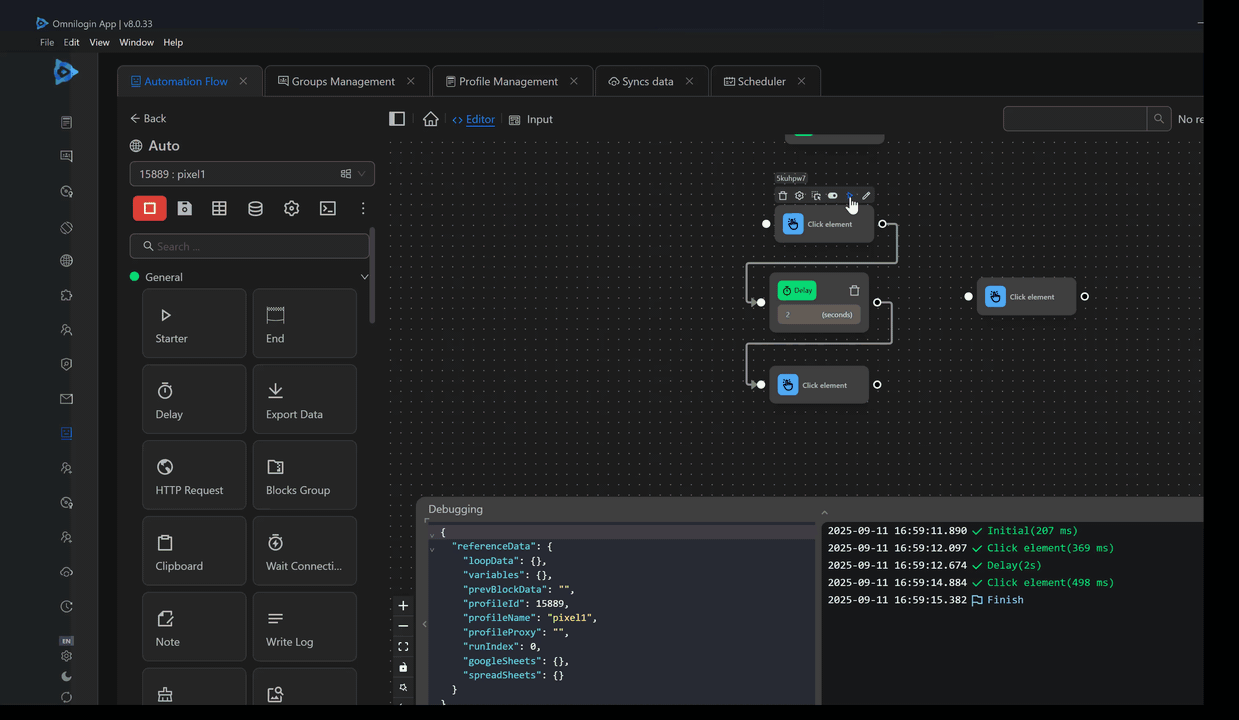
Task: Select the HTTP Request block
Action: [x=194, y=476]
